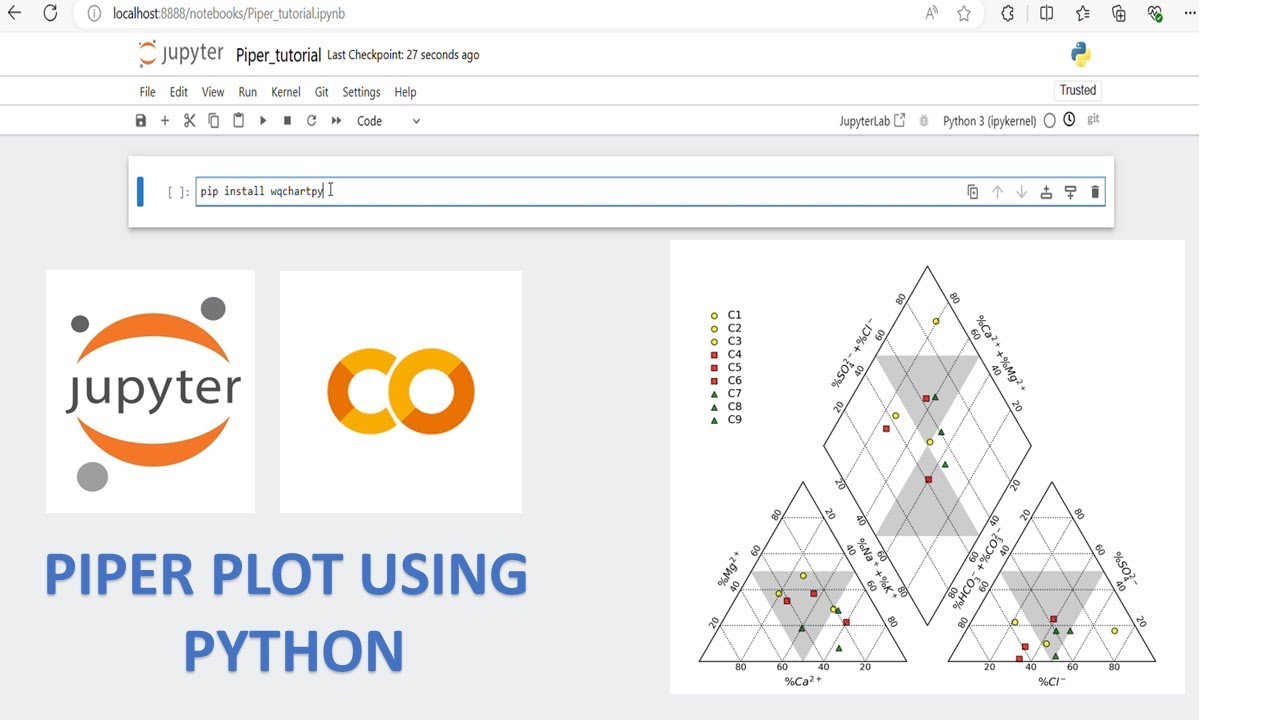
Task: Refresh the browser page
Action: tap(50, 14)
